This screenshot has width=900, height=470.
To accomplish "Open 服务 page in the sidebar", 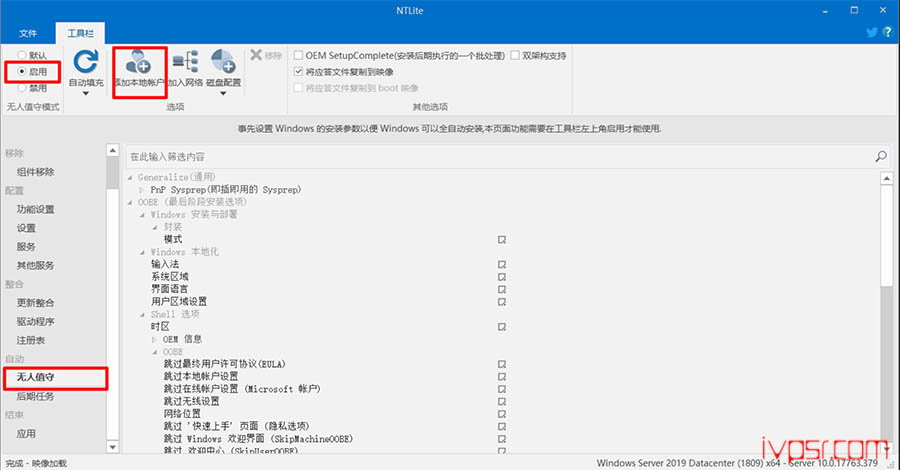I will 26,246.
